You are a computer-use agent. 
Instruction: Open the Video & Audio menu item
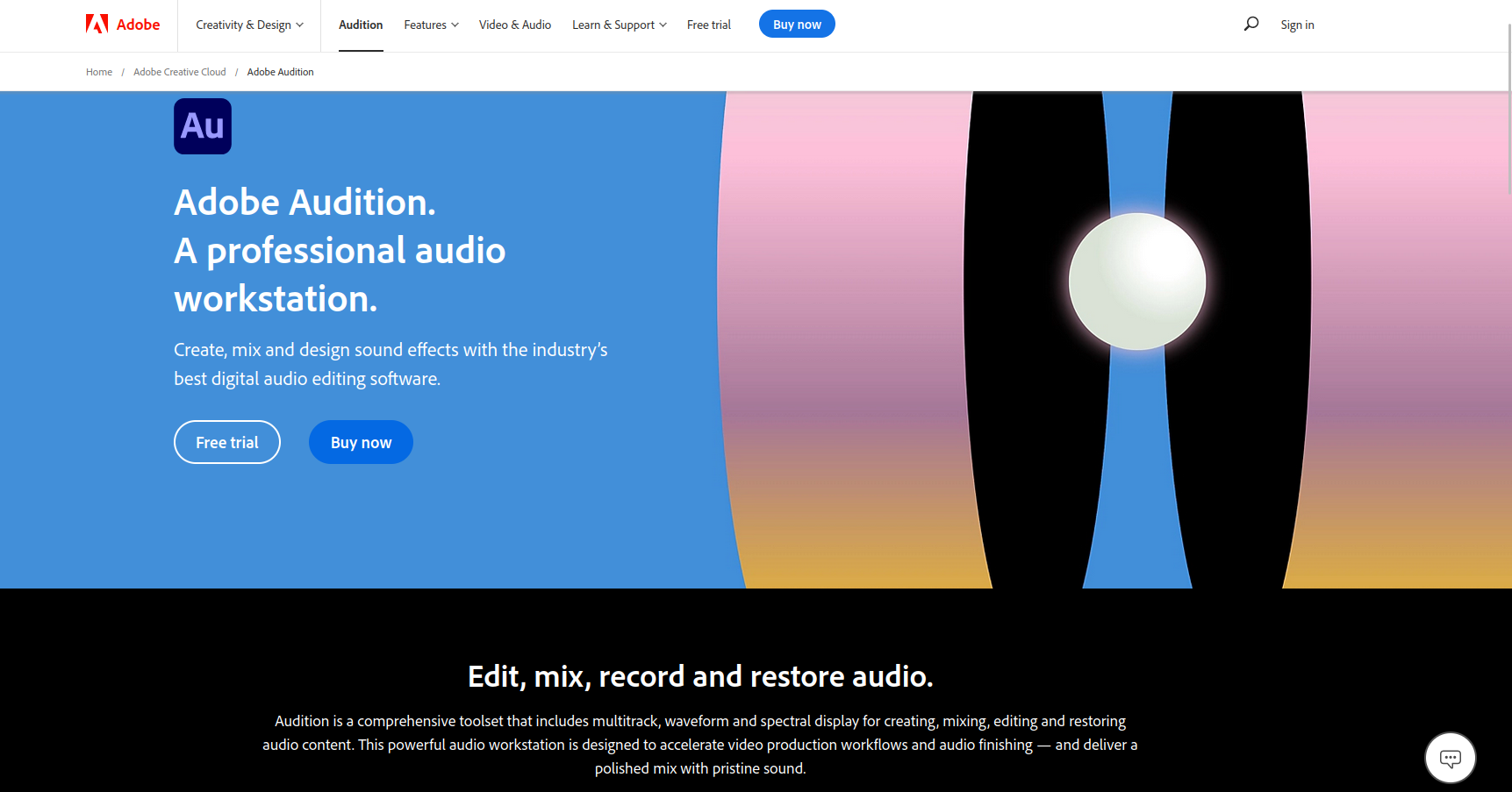[515, 25]
